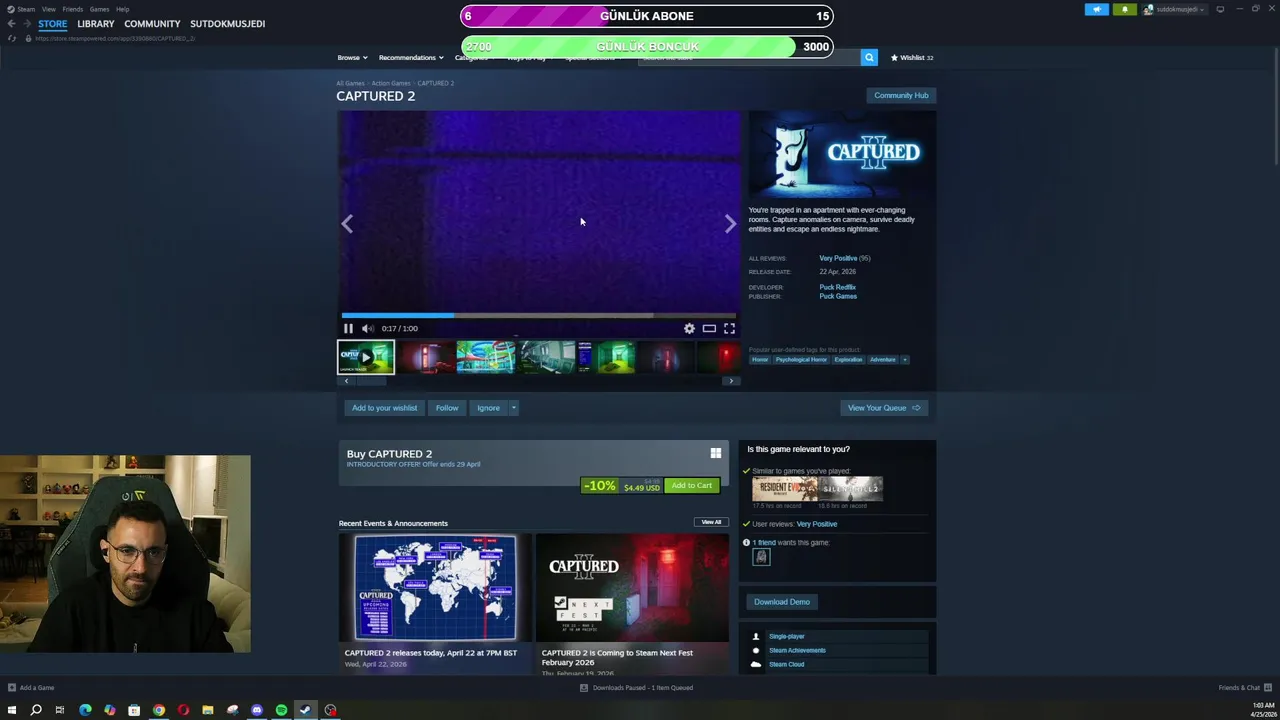The image size is (1280, 720).
Task: Open View Your Queue
Action: click(884, 408)
